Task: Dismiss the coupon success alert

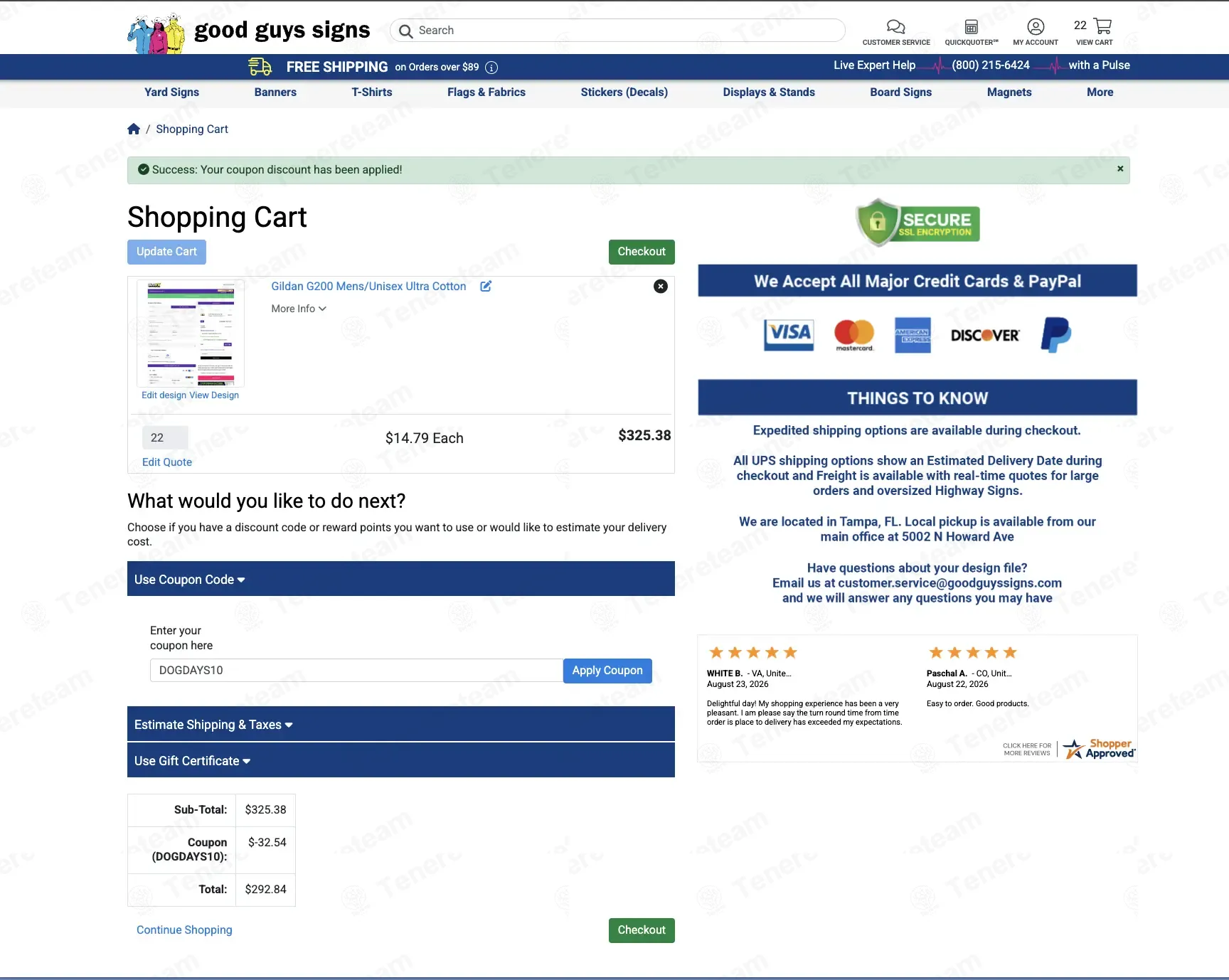Action: point(1120,169)
